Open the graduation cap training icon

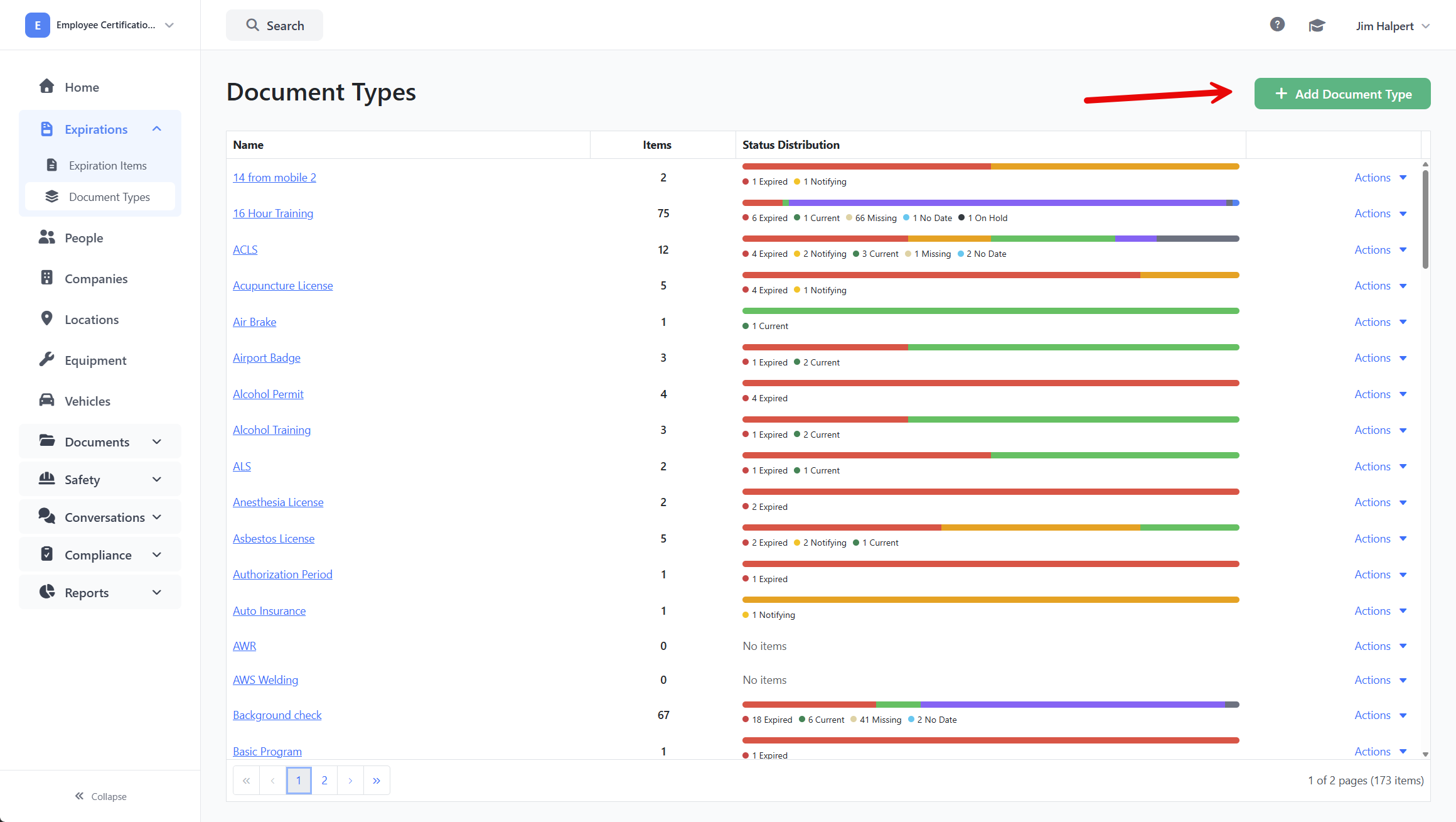[x=1317, y=25]
